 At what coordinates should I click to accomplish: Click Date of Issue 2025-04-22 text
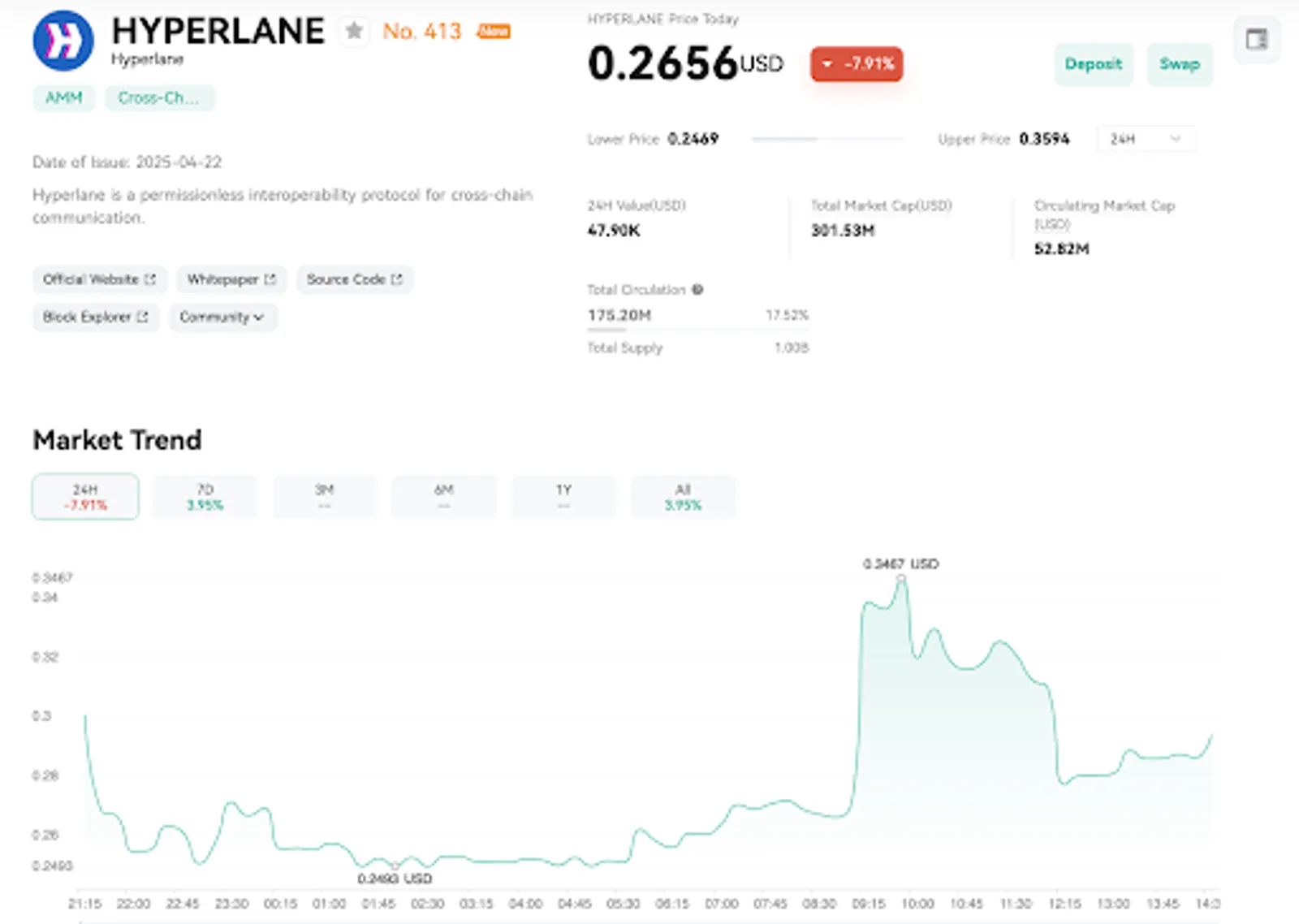127,162
